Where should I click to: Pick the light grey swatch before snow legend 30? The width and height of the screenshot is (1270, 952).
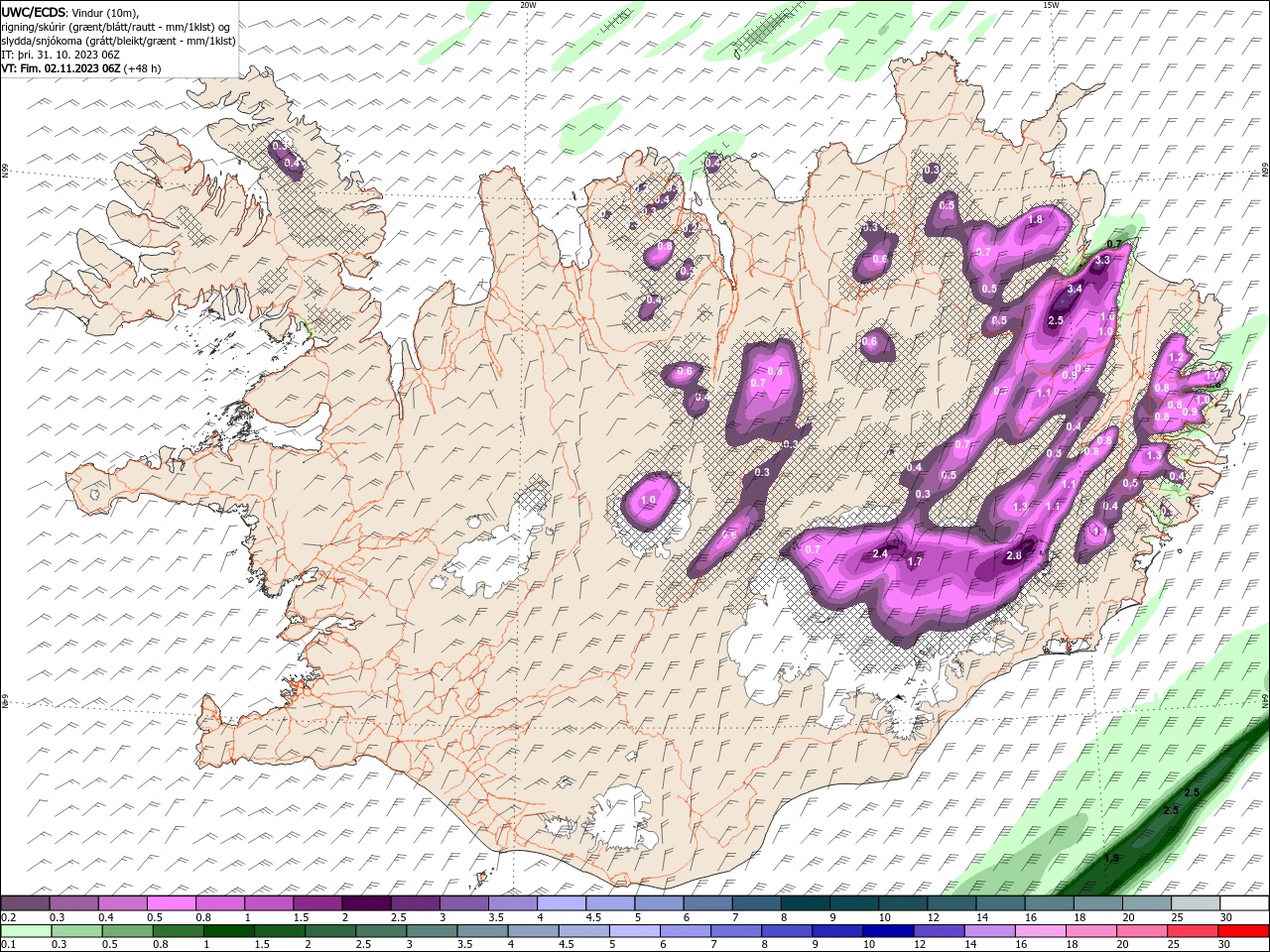coord(1196,903)
